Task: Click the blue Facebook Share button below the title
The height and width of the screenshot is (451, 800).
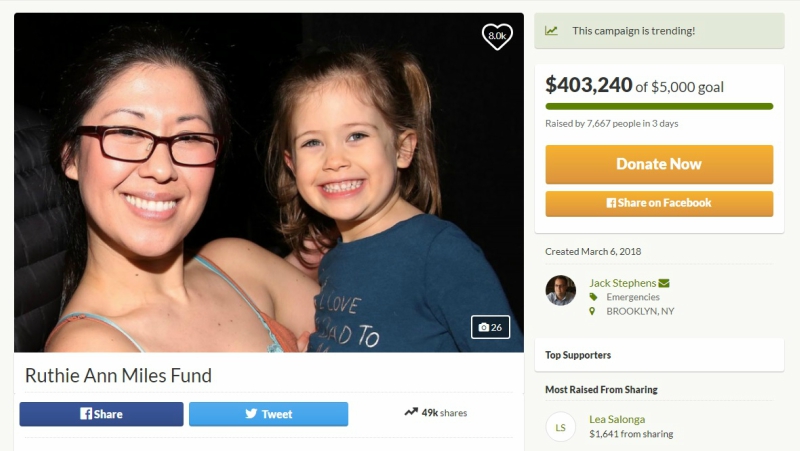Action: point(102,414)
